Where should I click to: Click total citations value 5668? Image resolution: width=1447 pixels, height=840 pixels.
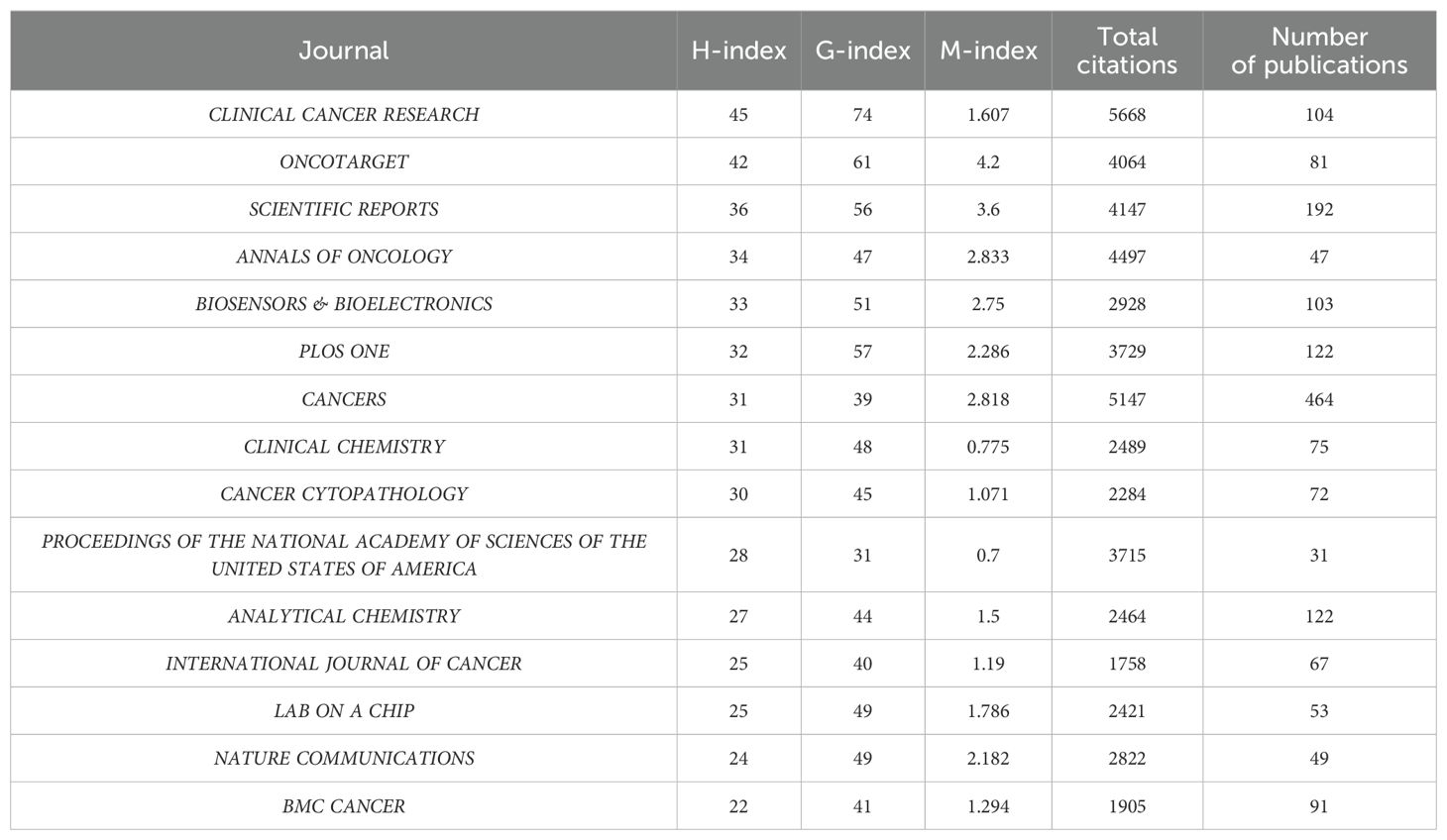(x=1127, y=115)
